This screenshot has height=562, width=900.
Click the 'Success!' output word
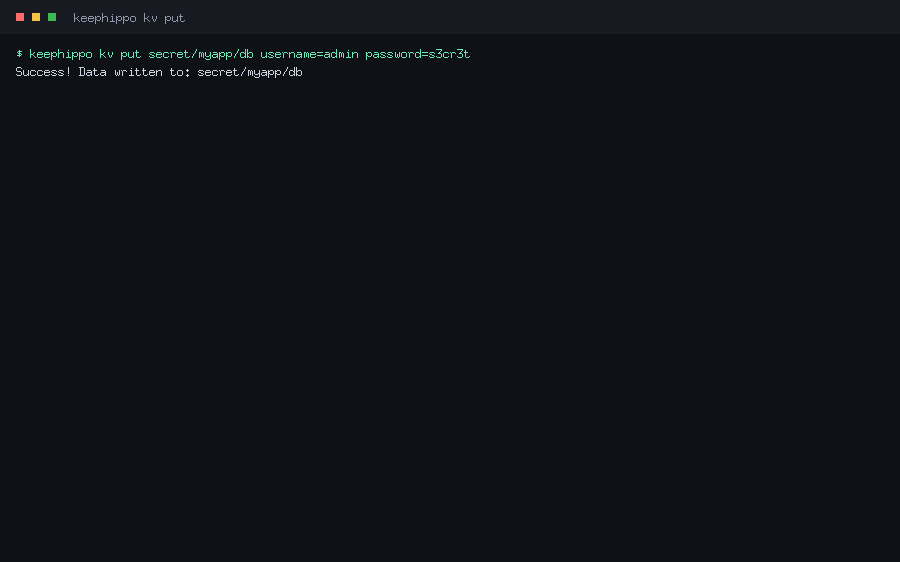tap(44, 72)
